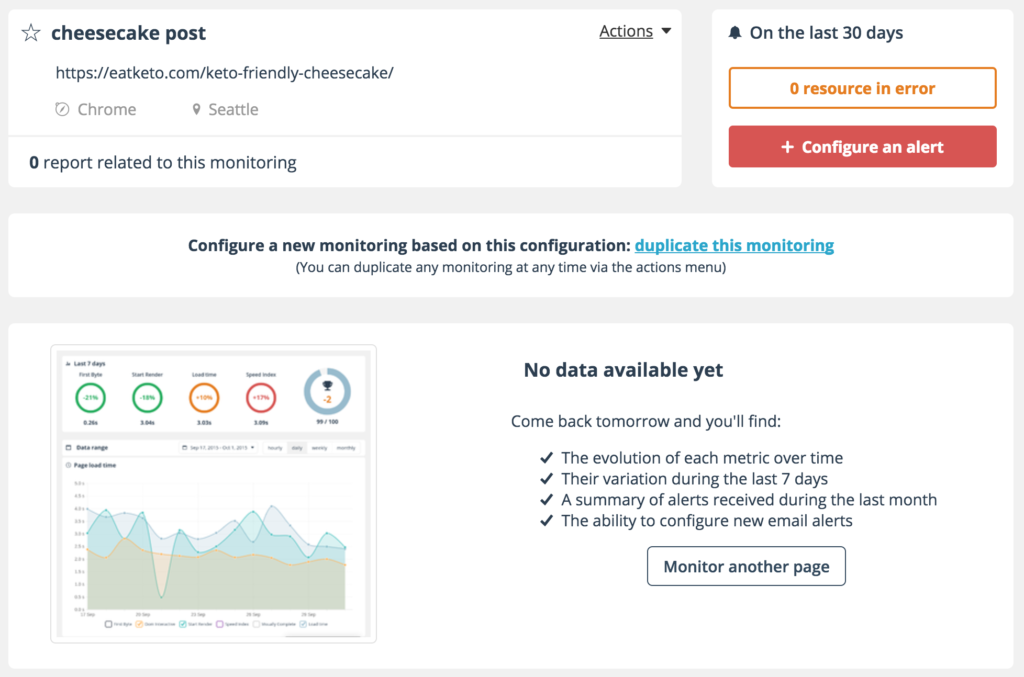
Task: Switch chart to the weekly tab
Action: pos(319,448)
